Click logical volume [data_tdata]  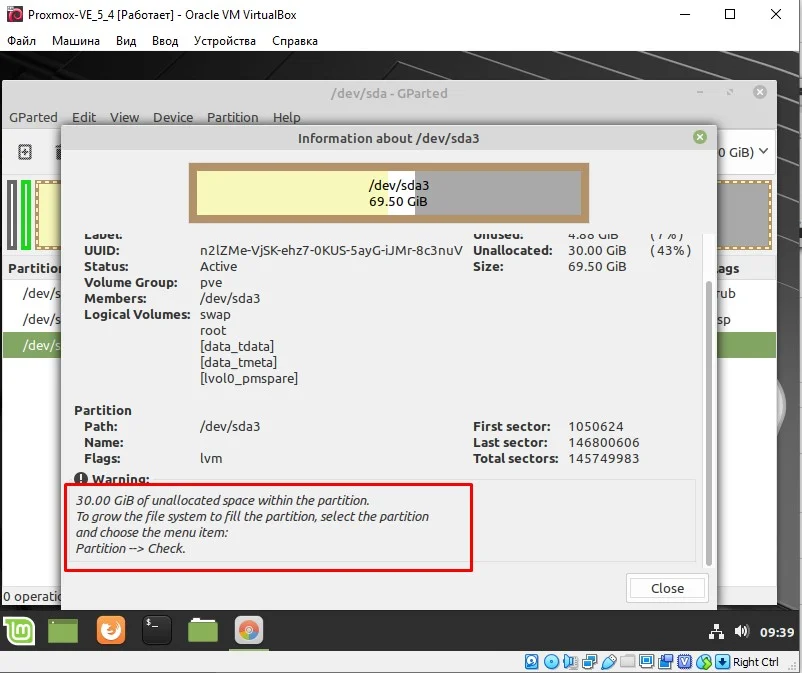point(237,346)
